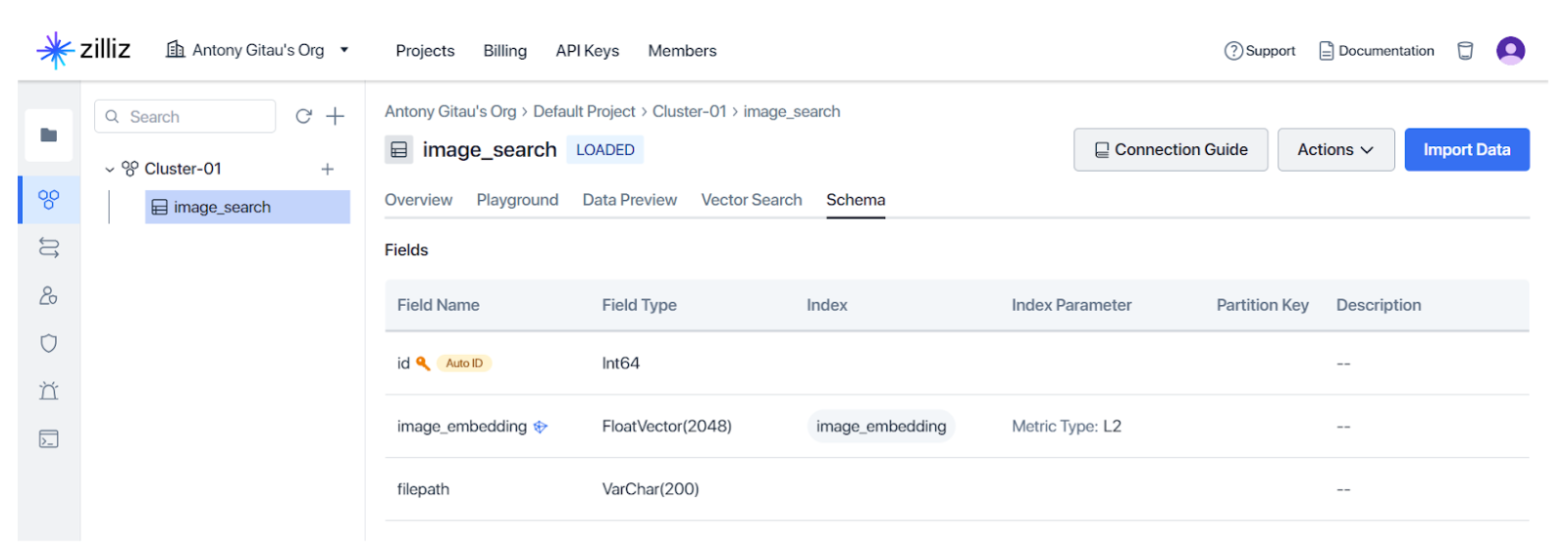The width and height of the screenshot is (1568, 553).
Task: Go to the Cluster-01 breadcrumb
Action: click(x=690, y=112)
